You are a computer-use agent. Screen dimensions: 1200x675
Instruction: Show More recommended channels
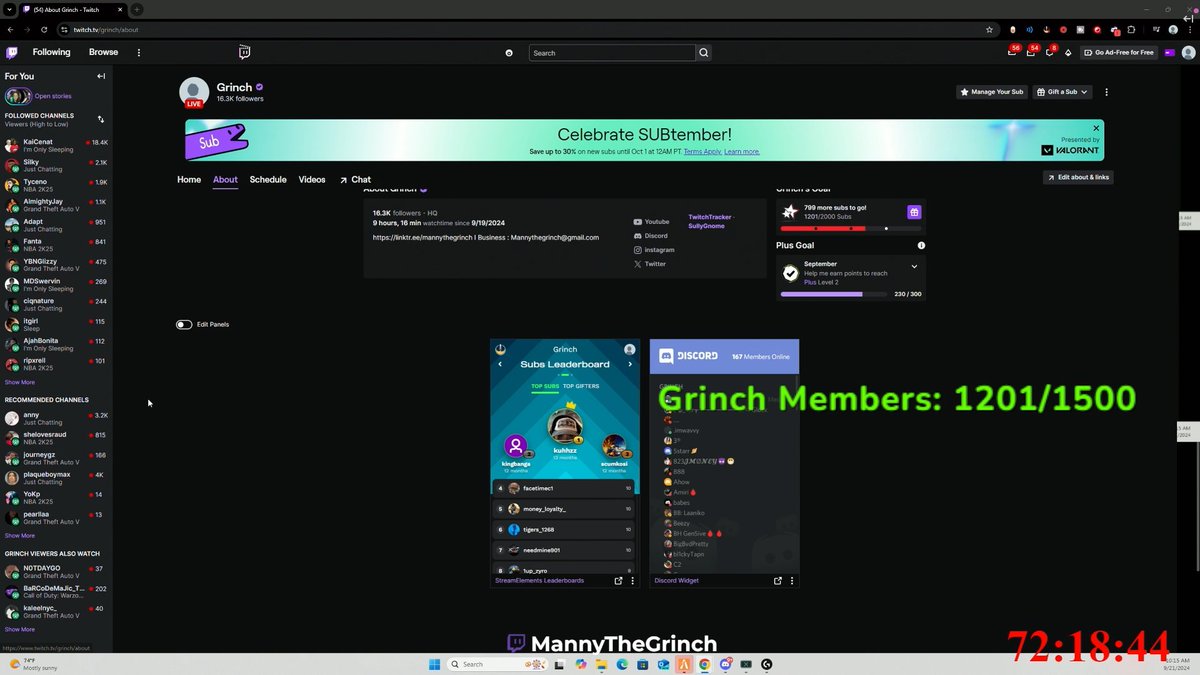(x=20, y=535)
